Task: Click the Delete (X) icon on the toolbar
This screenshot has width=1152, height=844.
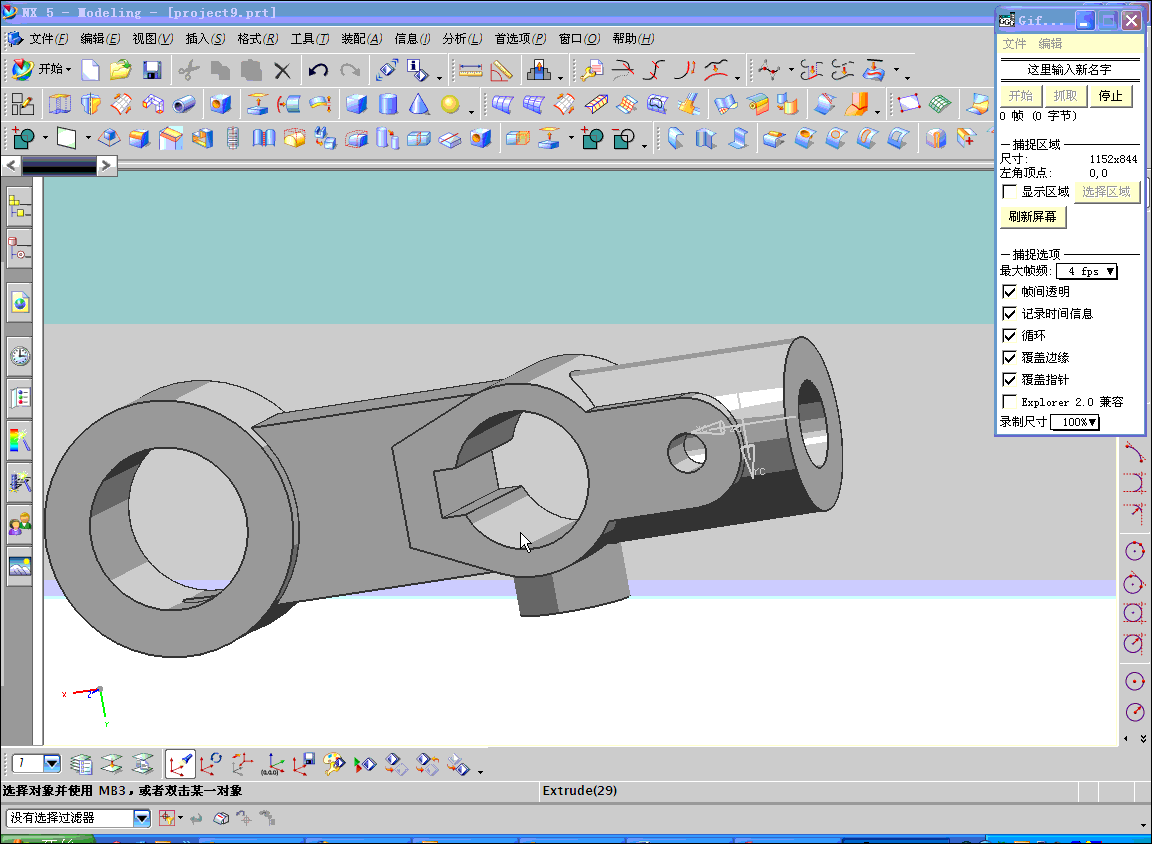Action: pos(283,70)
